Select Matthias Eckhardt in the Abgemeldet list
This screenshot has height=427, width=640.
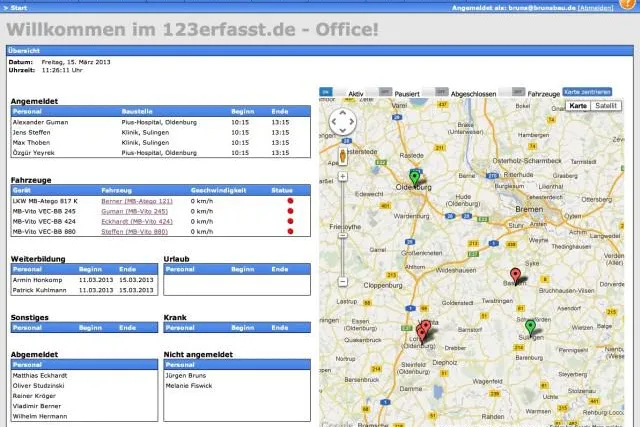tap(40, 376)
